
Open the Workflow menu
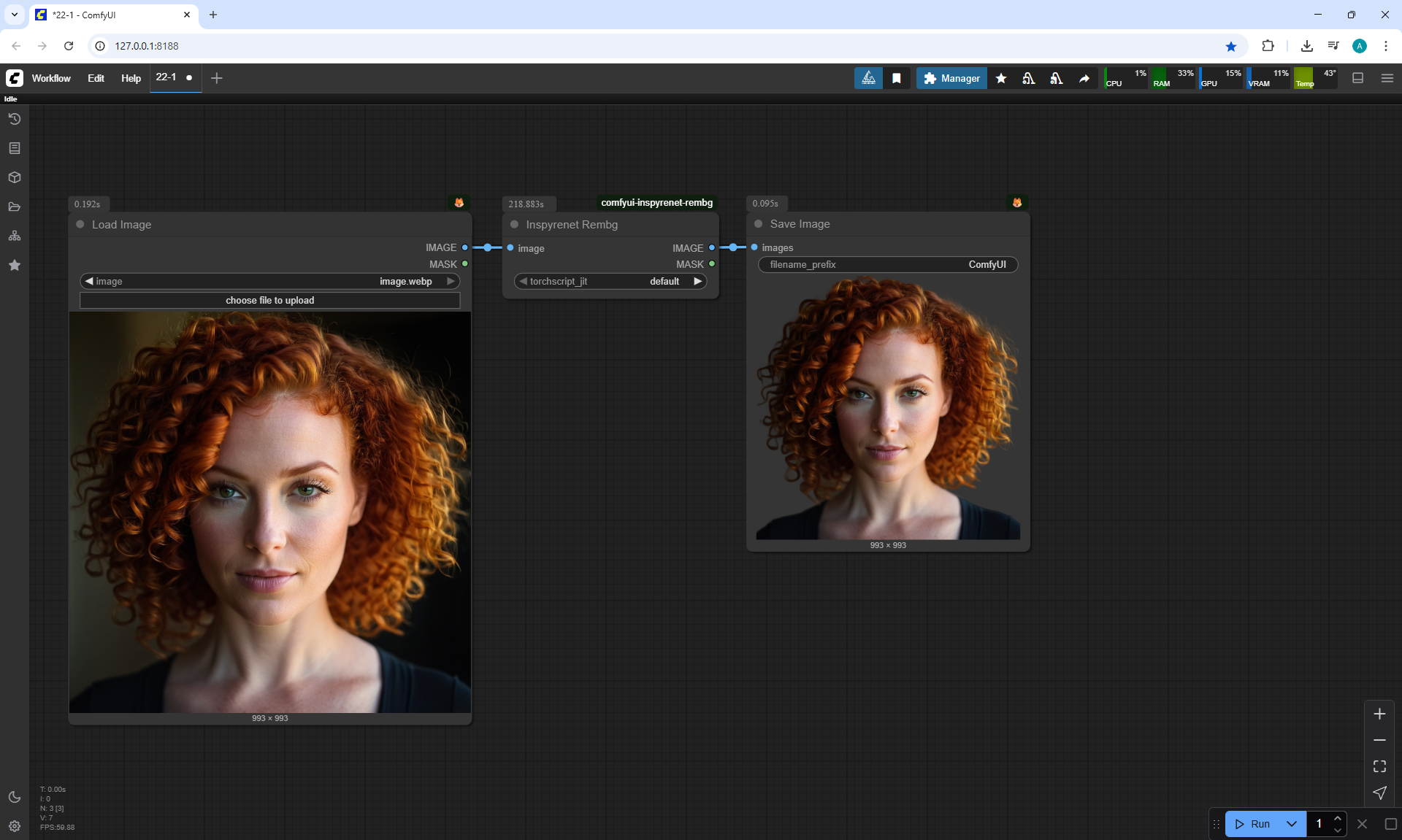pos(51,78)
